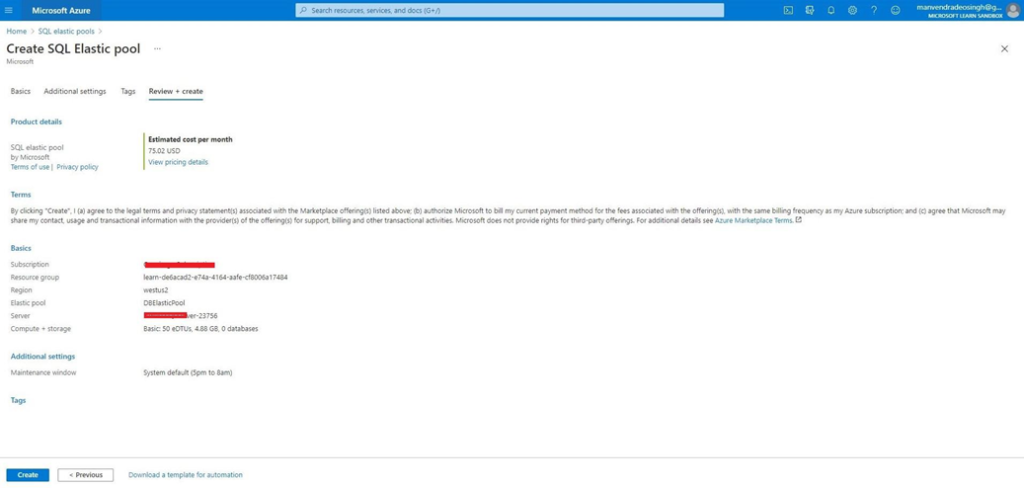The width and height of the screenshot is (1024, 488).
Task: Open portal settings gear icon
Action: (x=852, y=10)
